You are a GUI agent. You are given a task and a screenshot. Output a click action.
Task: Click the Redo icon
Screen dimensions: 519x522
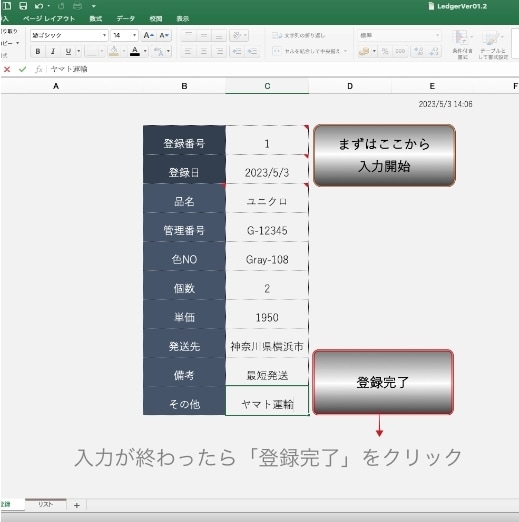(x=61, y=6)
